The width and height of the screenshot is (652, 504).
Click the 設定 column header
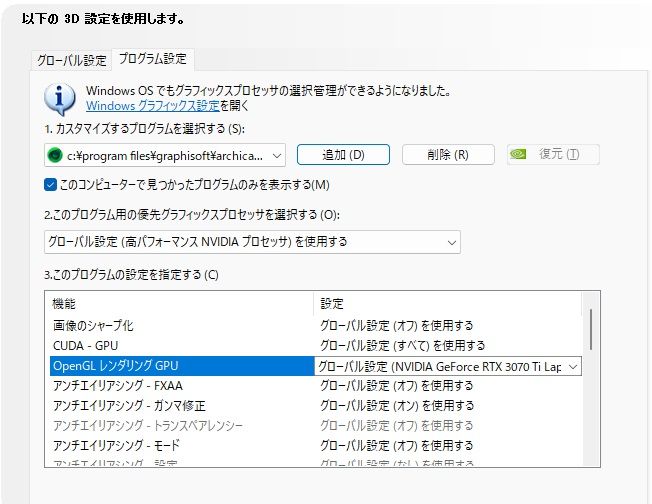pos(448,304)
